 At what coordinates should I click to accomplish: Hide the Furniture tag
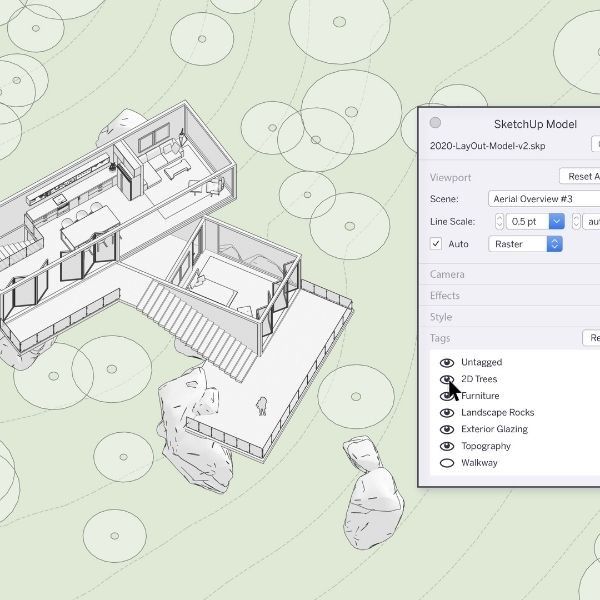(447, 396)
